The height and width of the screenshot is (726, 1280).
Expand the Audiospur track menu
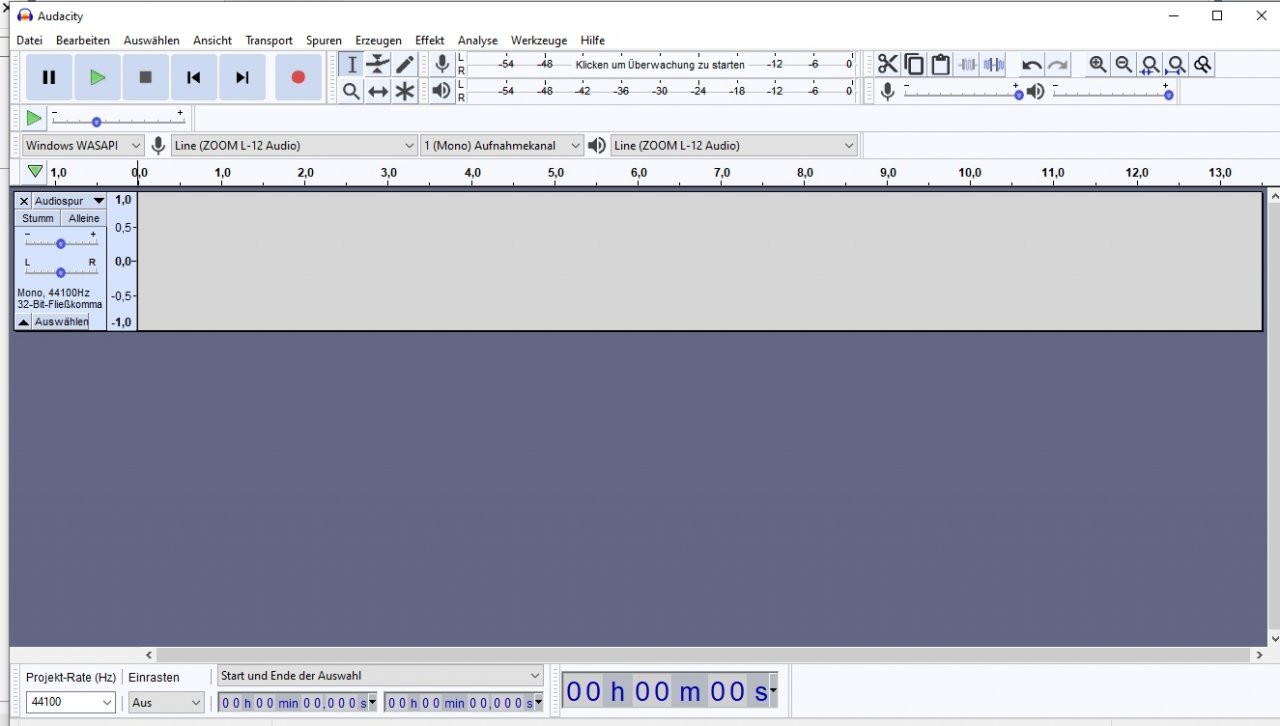click(x=68, y=201)
